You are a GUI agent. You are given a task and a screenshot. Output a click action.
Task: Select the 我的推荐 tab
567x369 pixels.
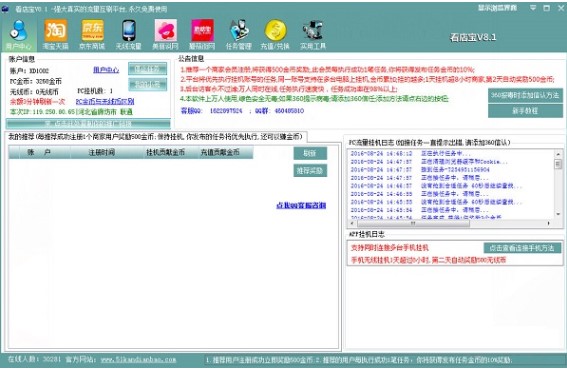(x=156, y=137)
